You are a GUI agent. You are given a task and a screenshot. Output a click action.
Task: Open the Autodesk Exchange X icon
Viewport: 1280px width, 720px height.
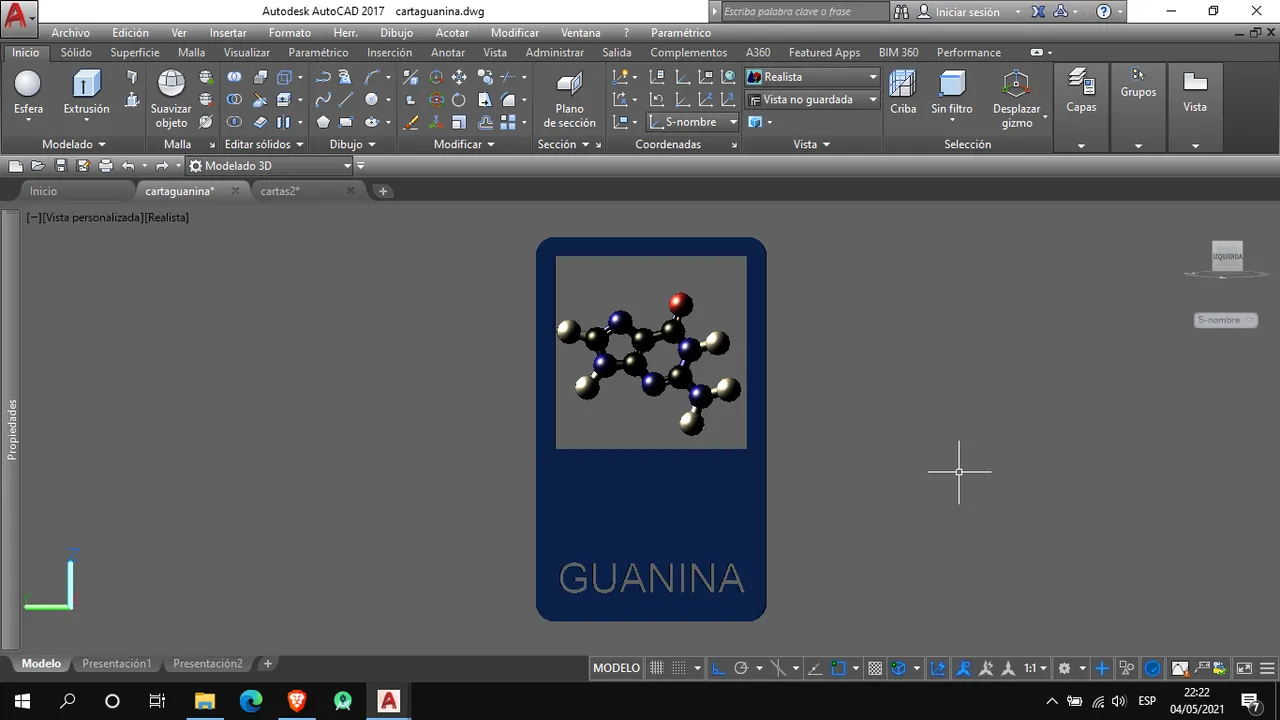[1038, 12]
